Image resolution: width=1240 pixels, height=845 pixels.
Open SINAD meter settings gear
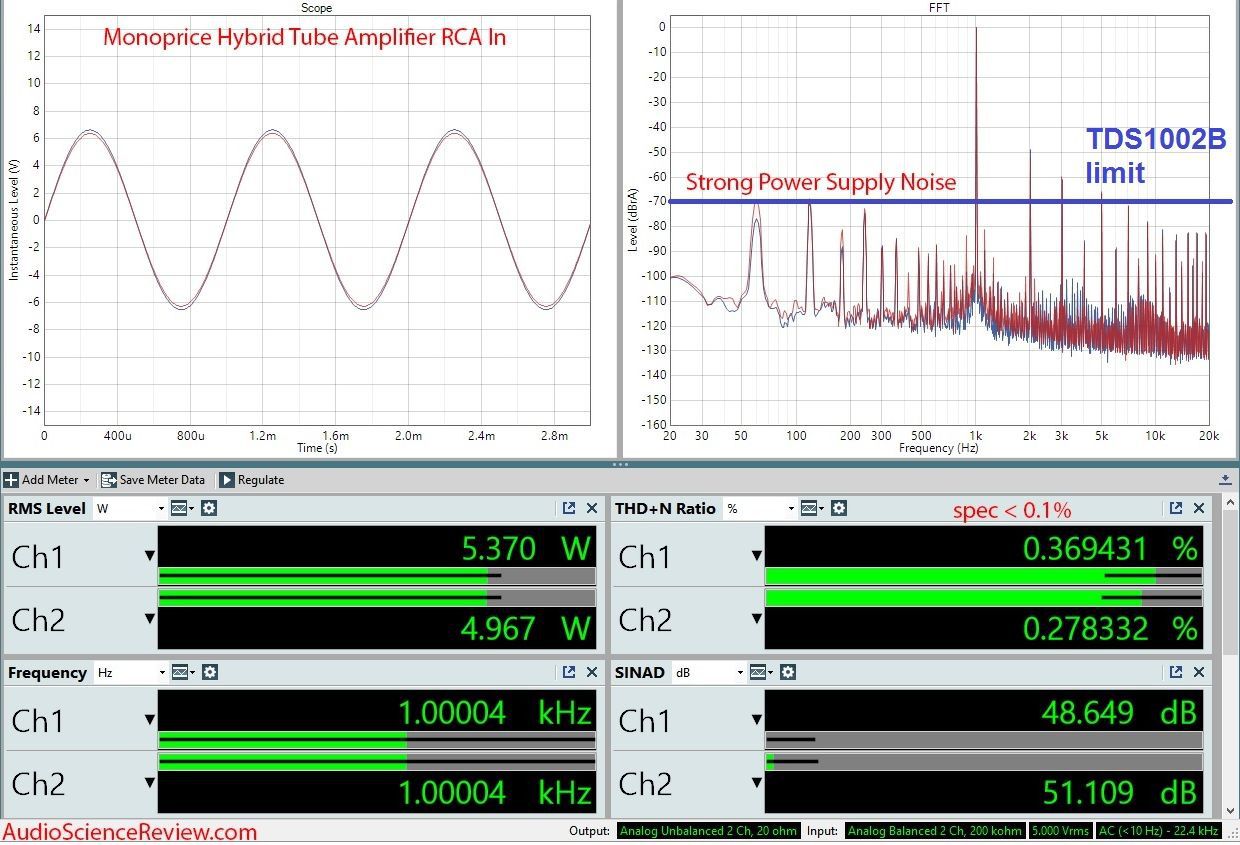coord(788,672)
